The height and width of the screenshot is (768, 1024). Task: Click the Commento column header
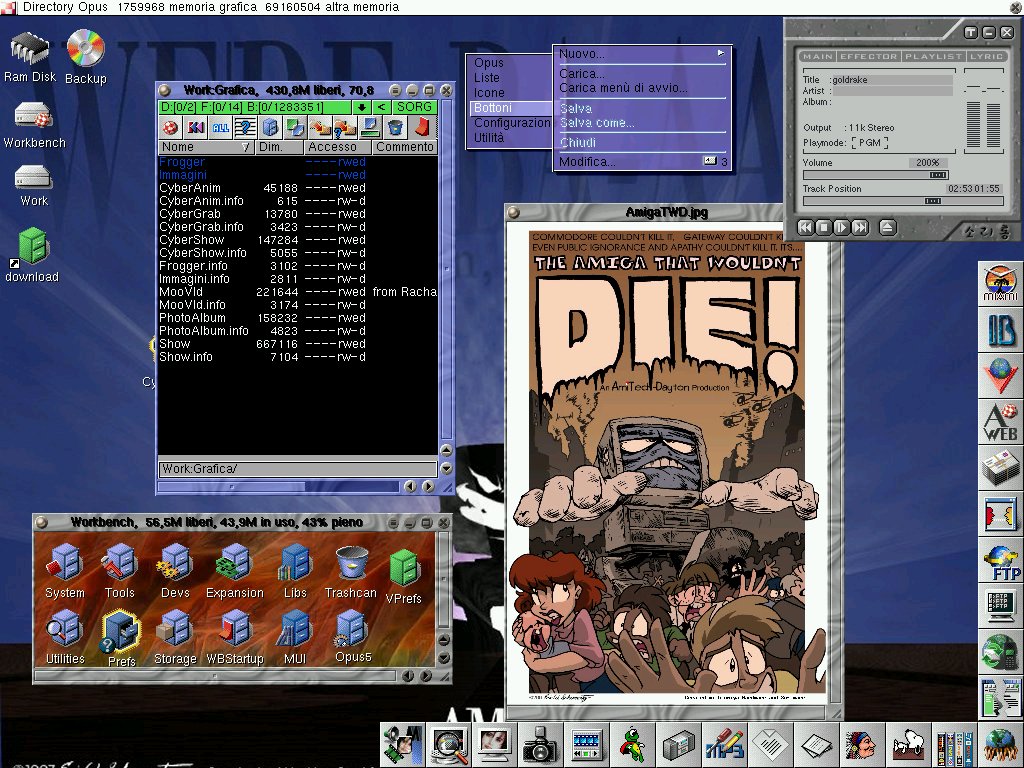405,147
